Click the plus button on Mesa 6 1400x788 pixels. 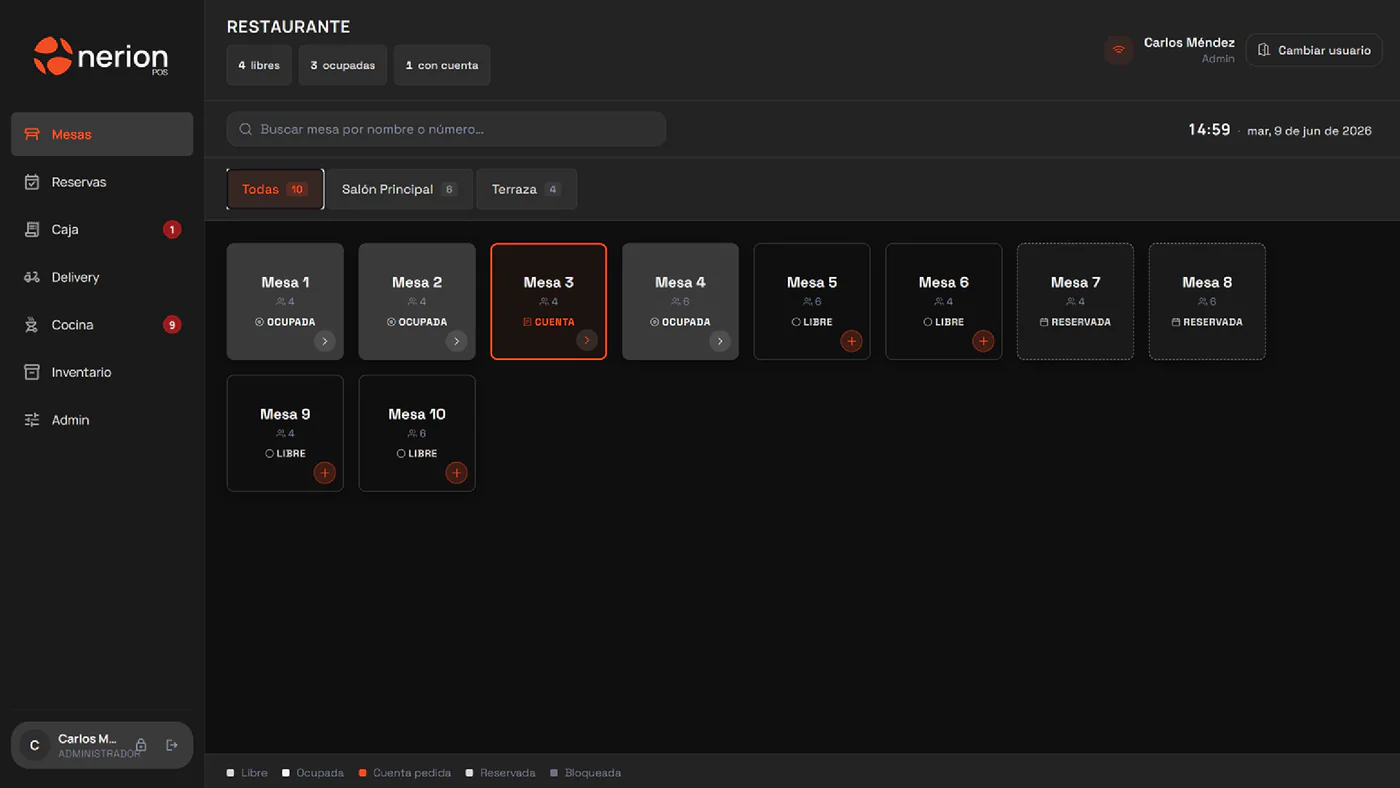tap(983, 341)
